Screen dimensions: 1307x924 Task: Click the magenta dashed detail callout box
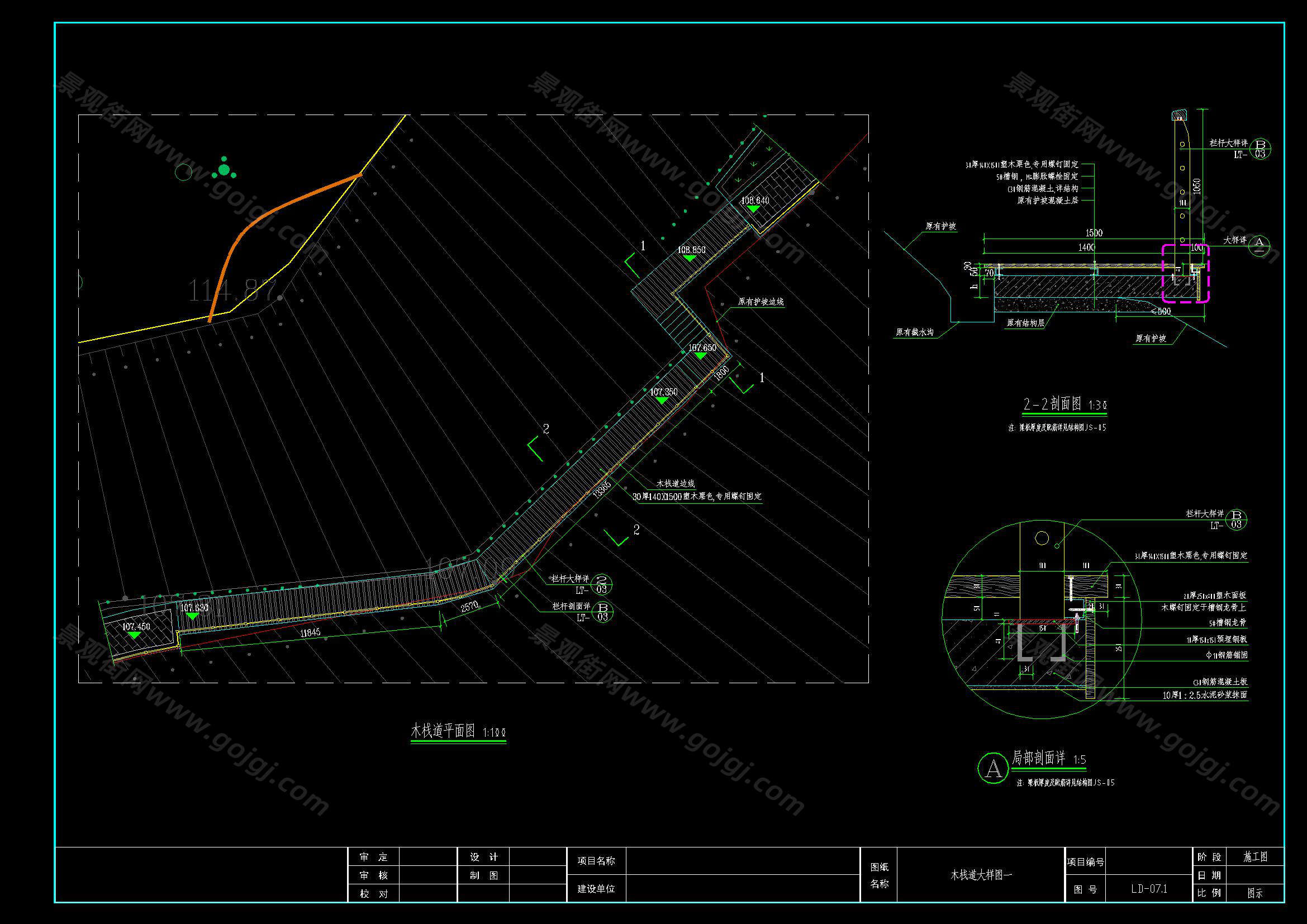tap(1185, 273)
